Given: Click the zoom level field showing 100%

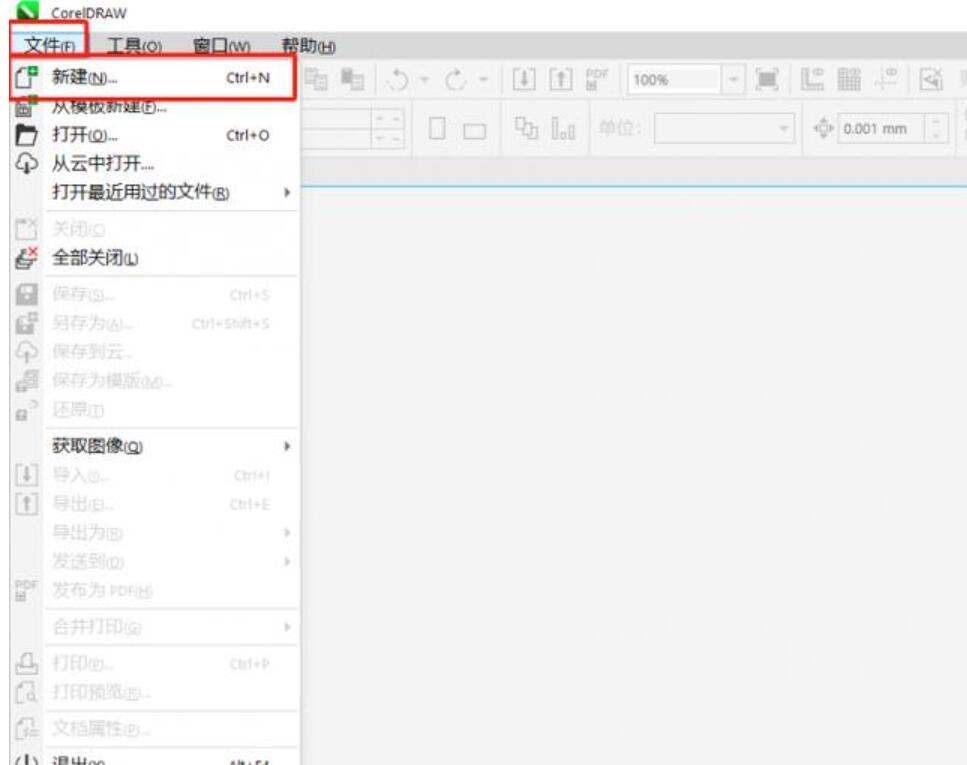Looking at the screenshot, I should (675, 80).
